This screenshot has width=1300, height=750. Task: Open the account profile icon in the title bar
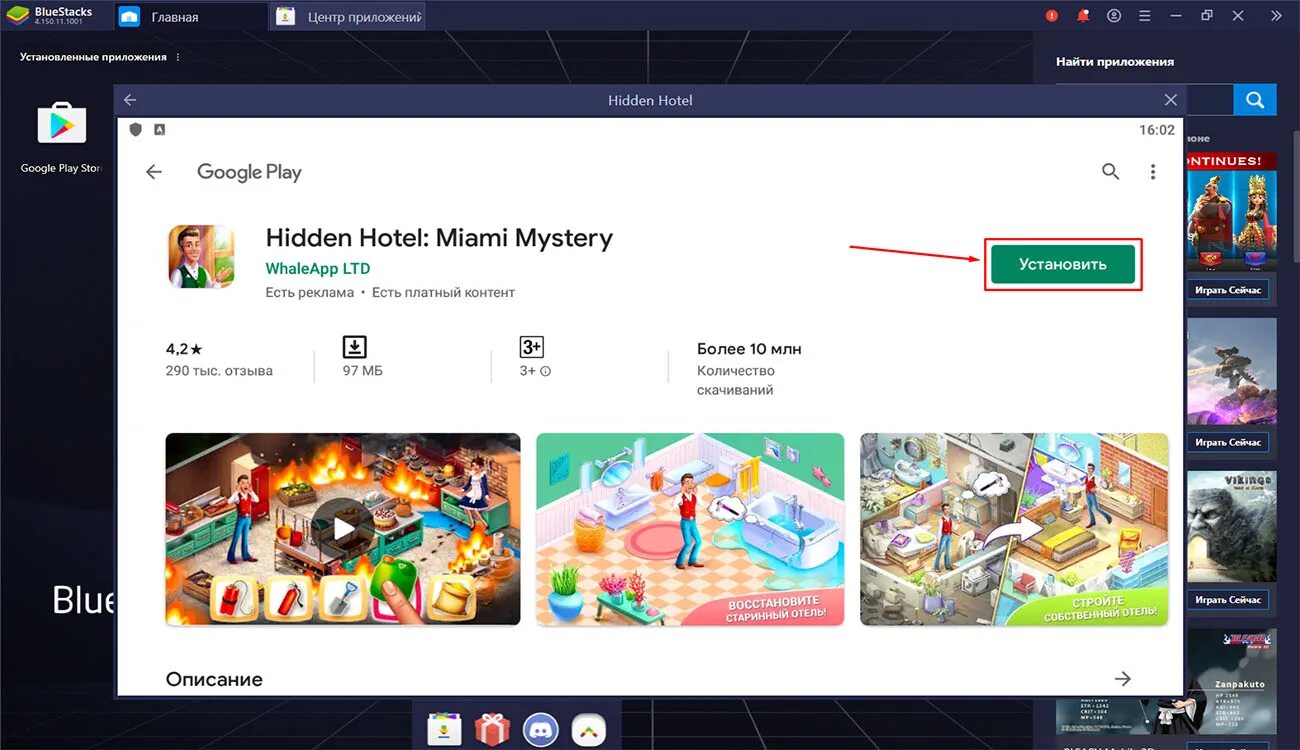coord(1114,16)
